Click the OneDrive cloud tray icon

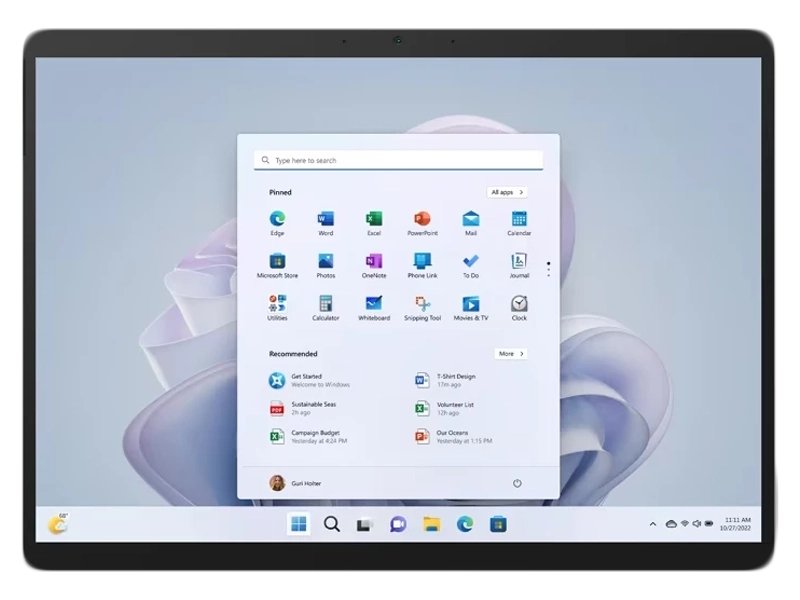pos(671,524)
